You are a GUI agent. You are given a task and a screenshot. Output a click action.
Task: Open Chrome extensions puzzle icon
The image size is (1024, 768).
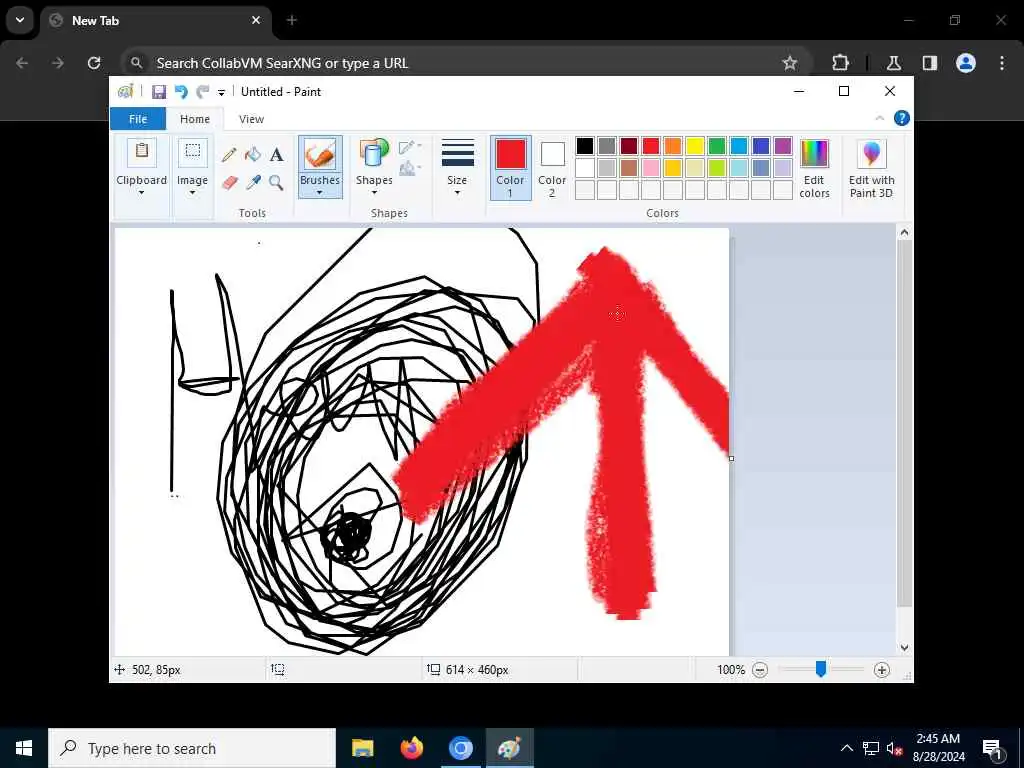coord(840,63)
